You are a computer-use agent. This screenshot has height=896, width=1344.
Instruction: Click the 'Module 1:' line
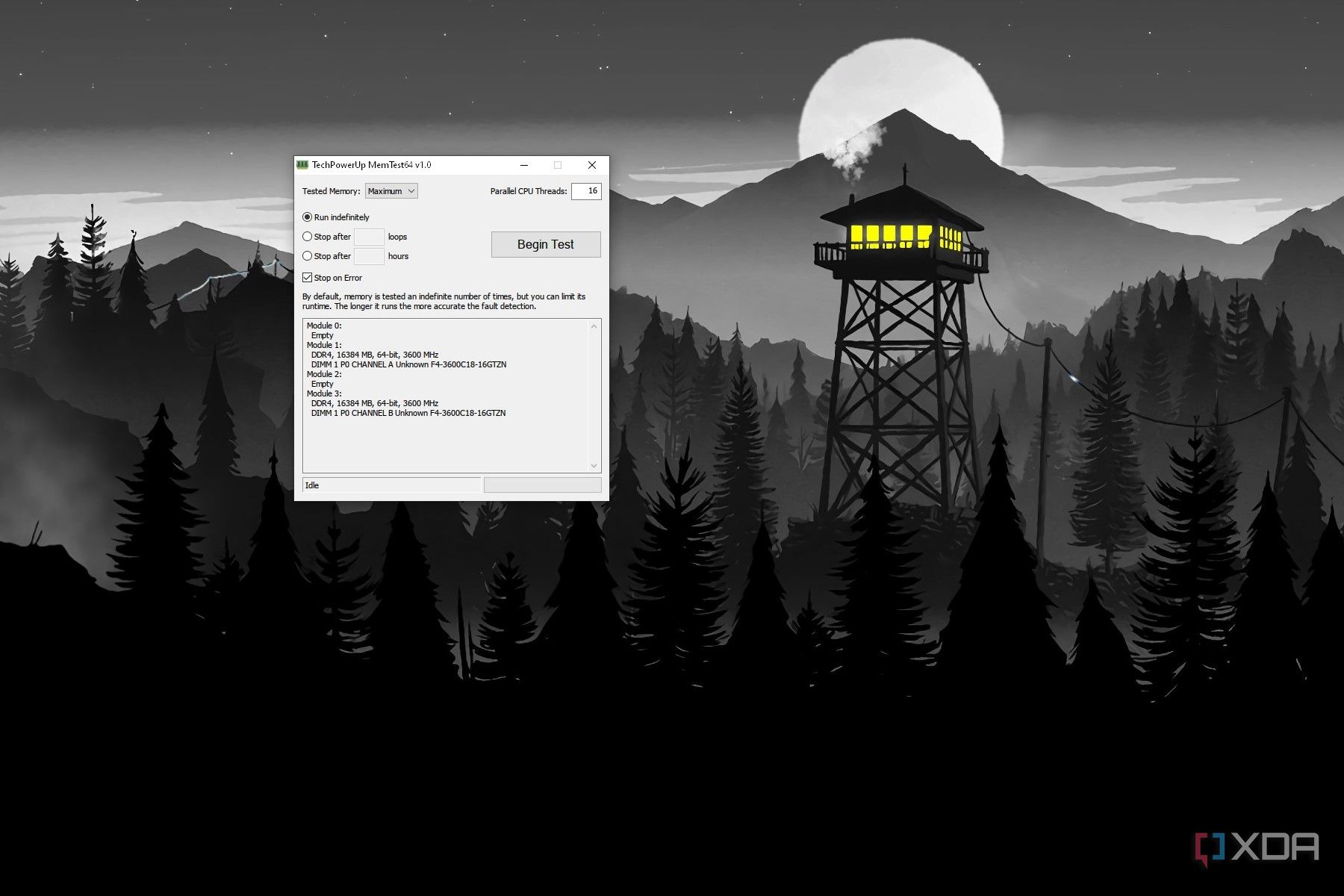(x=324, y=345)
